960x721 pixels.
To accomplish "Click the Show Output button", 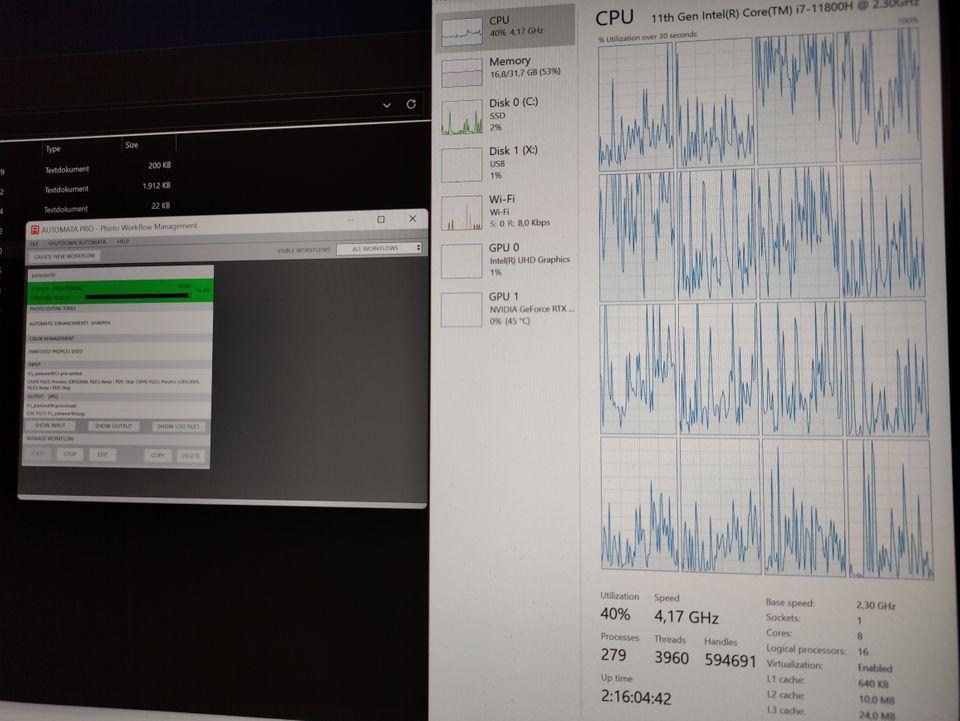I will (113, 426).
